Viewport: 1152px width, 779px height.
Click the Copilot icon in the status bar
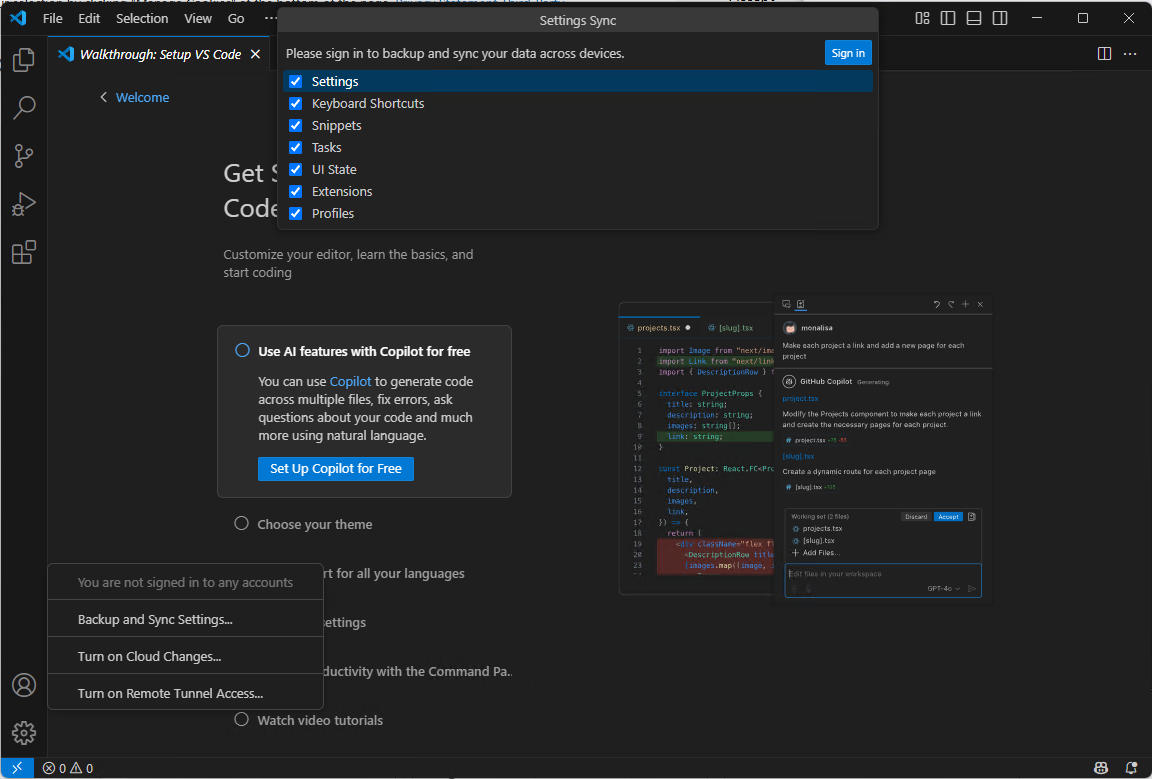point(1100,767)
